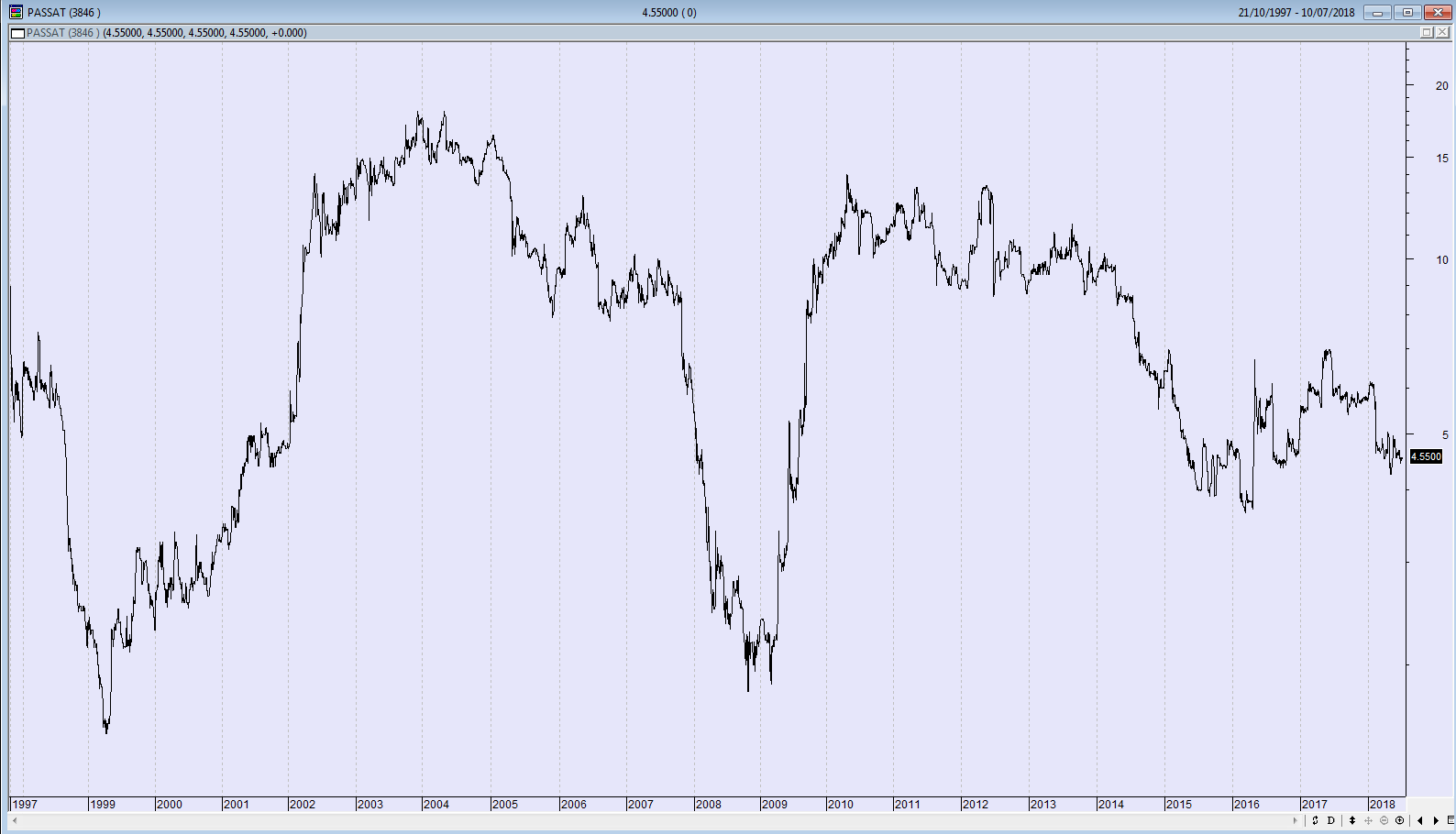Click the zoom in plus icon
The width and height of the screenshot is (1456, 834).
coord(1399,820)
